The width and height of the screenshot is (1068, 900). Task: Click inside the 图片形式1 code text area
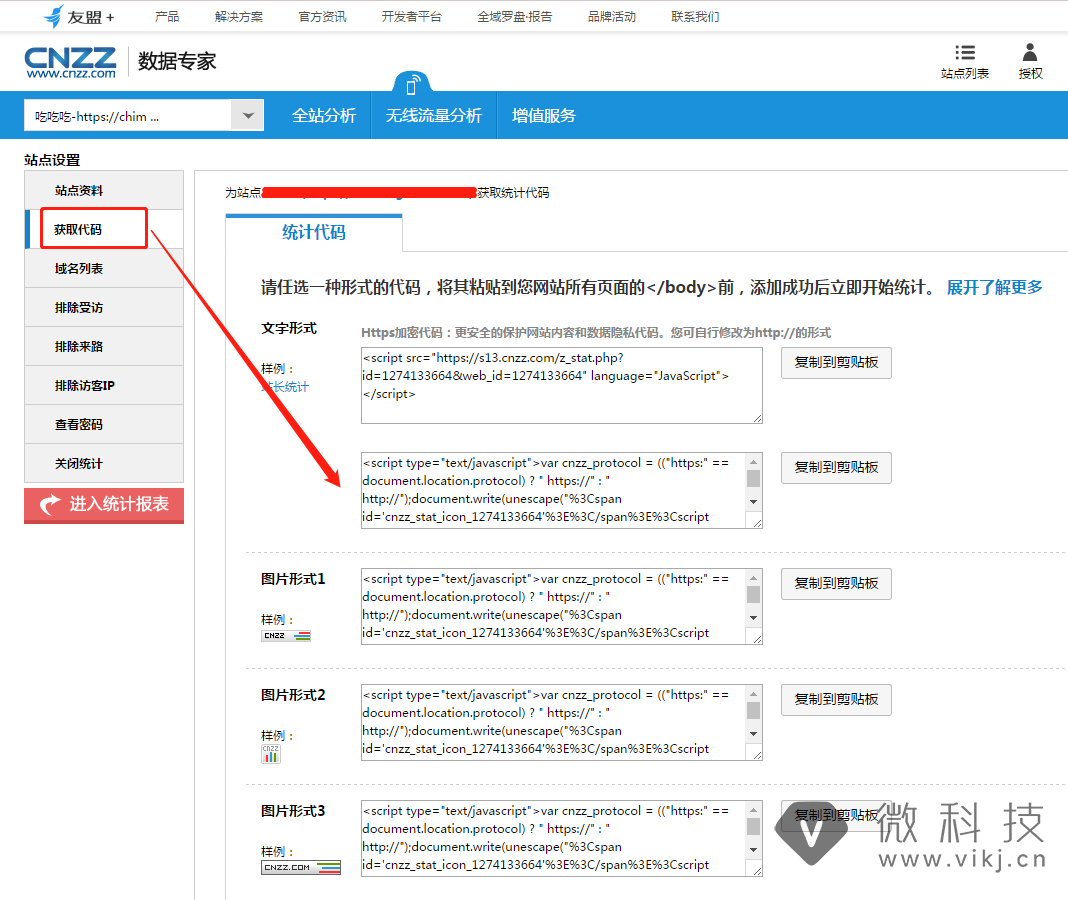(x=550, y=606)
